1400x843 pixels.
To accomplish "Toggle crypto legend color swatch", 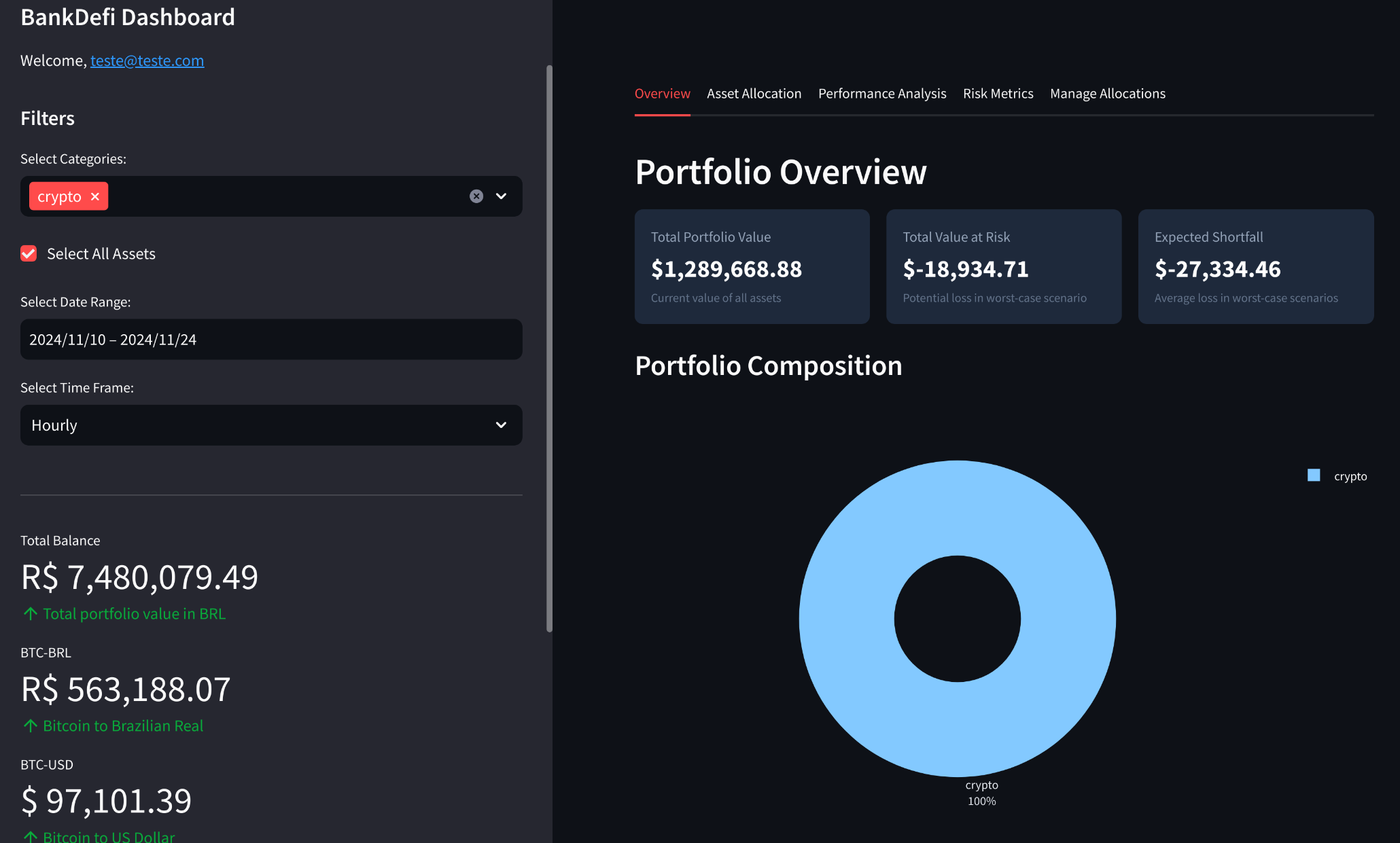I will [x=1314, y=476].
